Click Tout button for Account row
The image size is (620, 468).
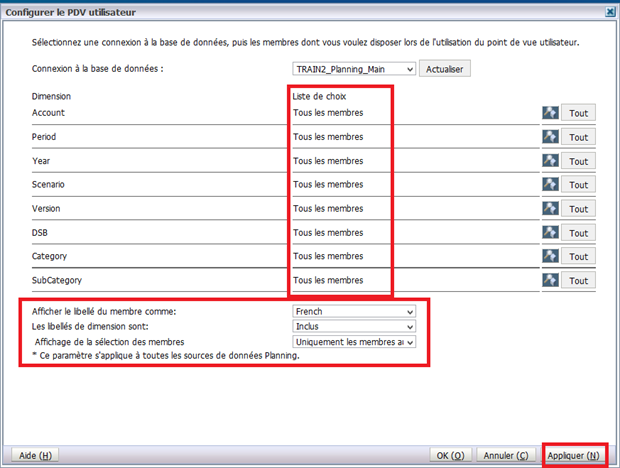pyautogui.click(x=578, y=113)
